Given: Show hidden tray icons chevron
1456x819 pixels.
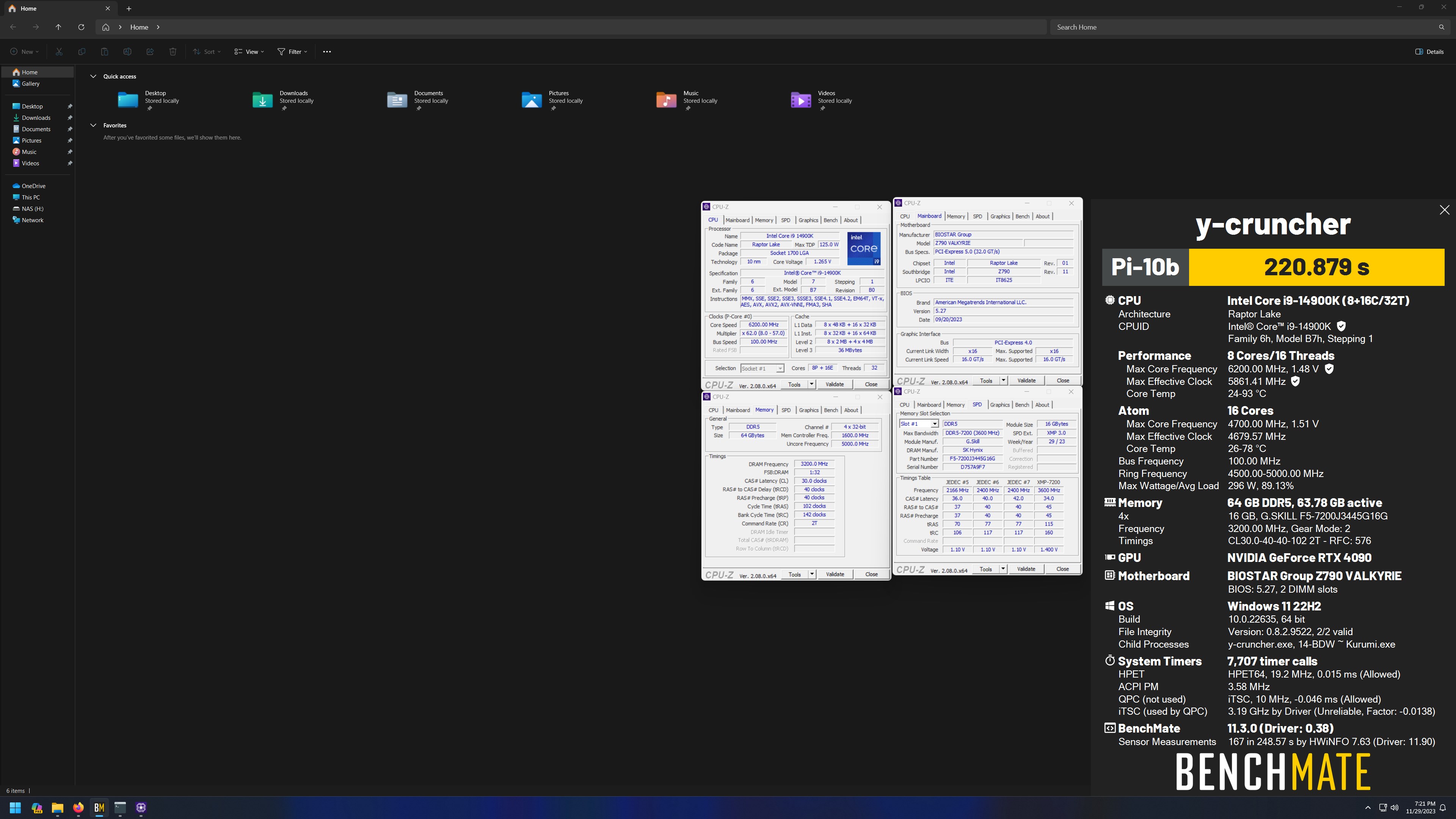Looking at the screenshot, I should coord(1368,808).
